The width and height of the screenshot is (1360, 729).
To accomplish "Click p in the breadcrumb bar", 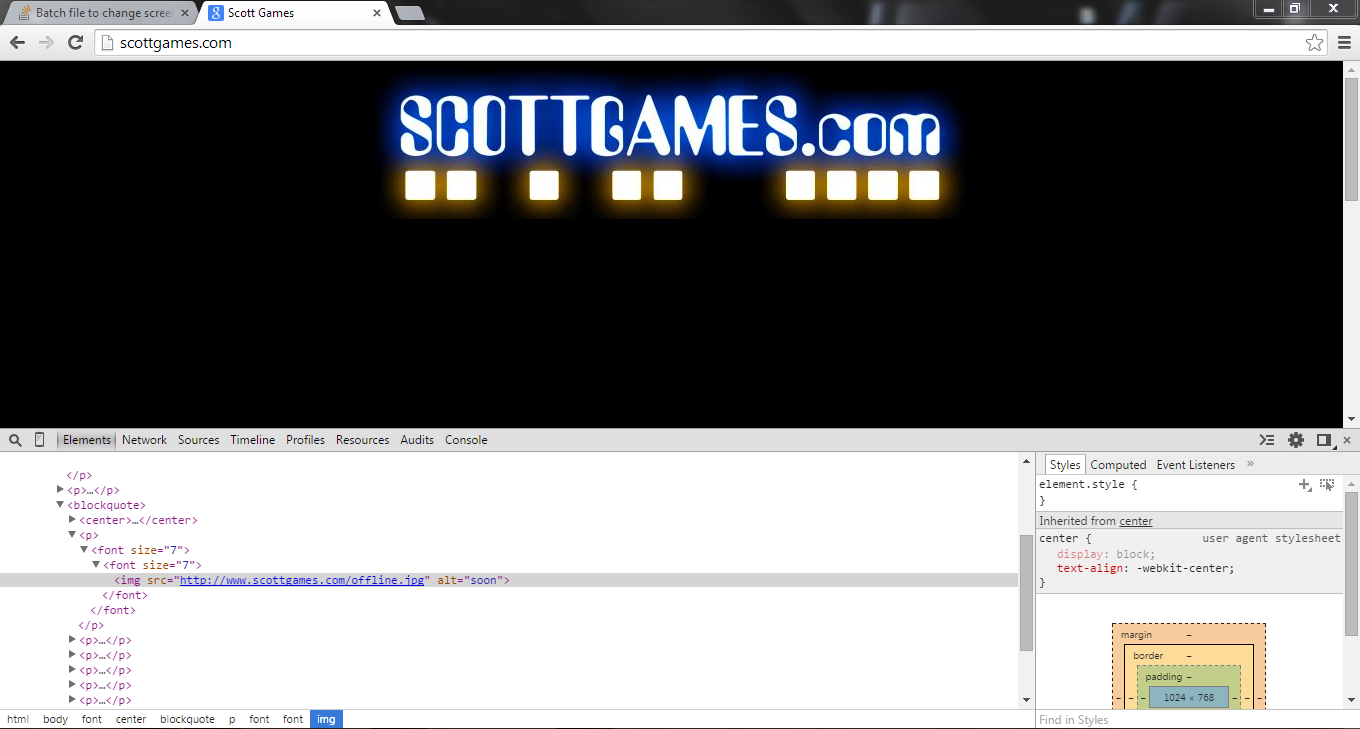I will pyautogui.click(x=232, y=719).
